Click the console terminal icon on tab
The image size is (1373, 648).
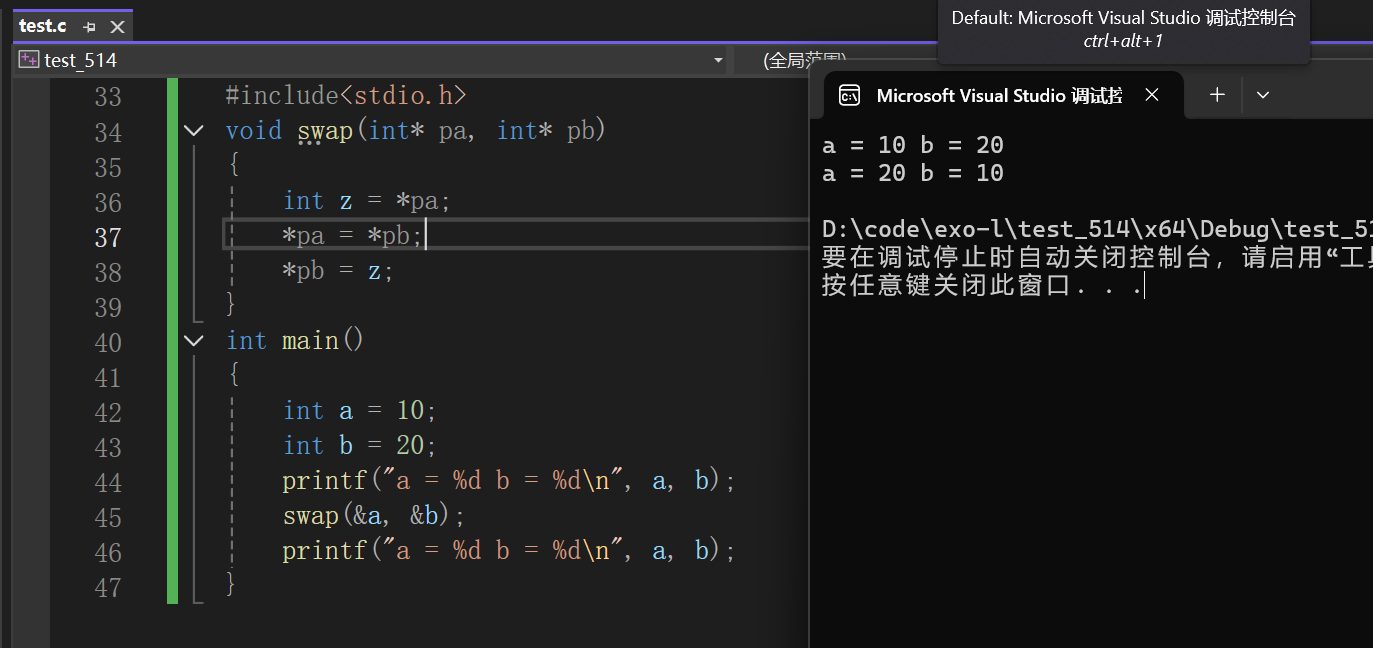click(x=849, y=95)
